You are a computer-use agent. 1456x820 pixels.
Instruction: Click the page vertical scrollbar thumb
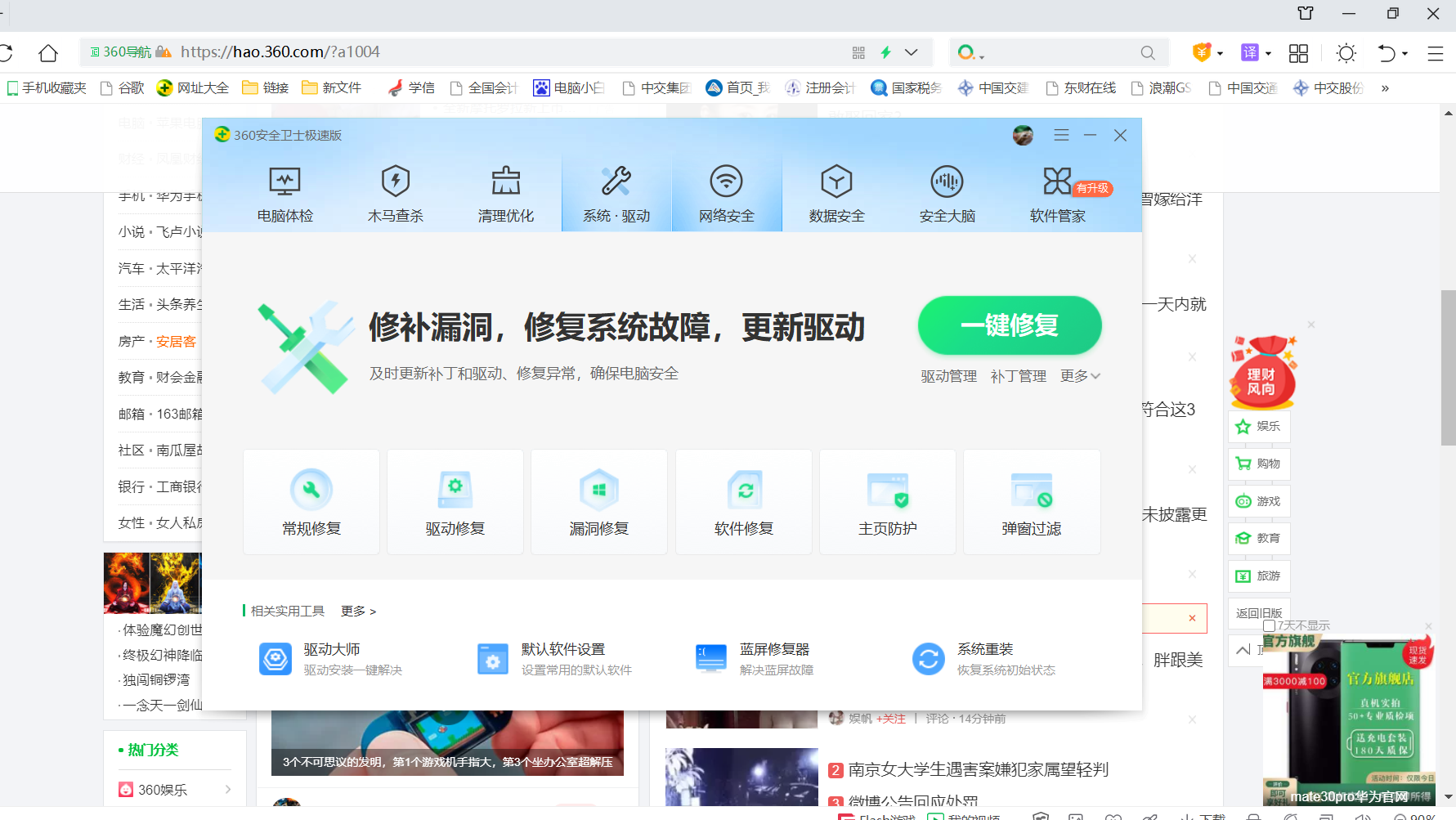[1448, 367]
